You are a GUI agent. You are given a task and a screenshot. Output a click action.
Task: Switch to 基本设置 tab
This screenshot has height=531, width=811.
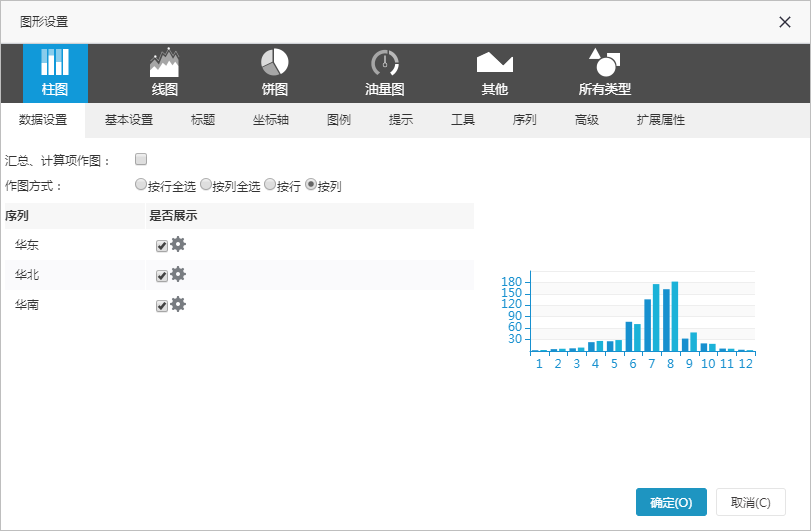coord(129,120)
